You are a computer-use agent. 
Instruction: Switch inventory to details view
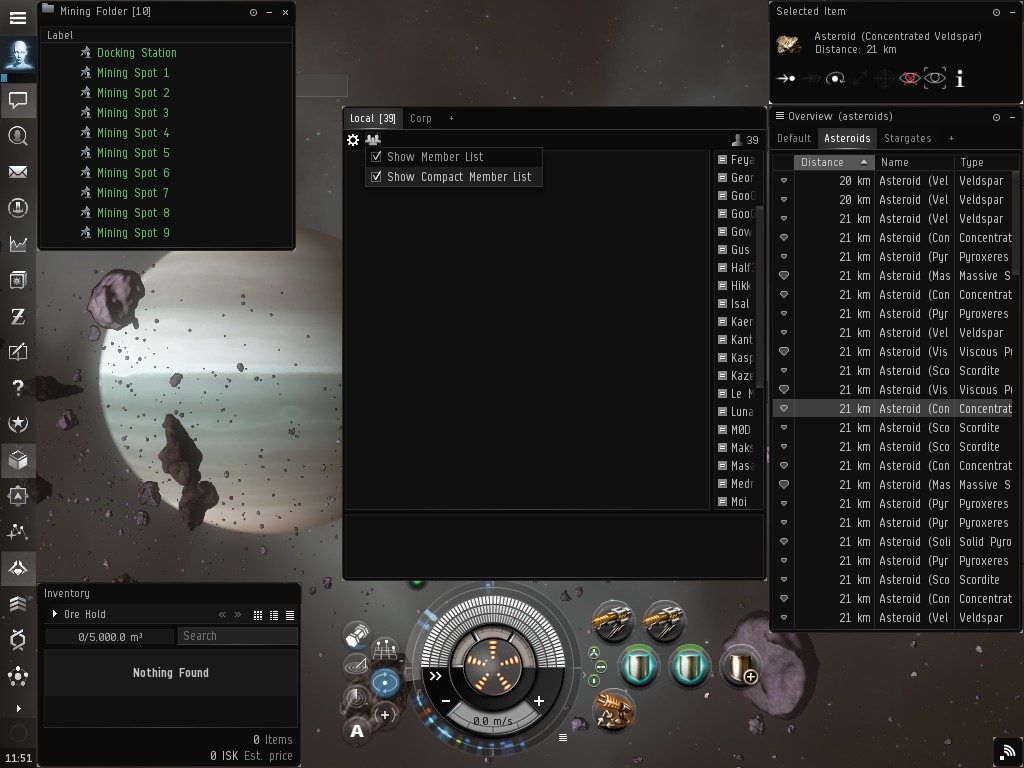[x=274, y=615]
